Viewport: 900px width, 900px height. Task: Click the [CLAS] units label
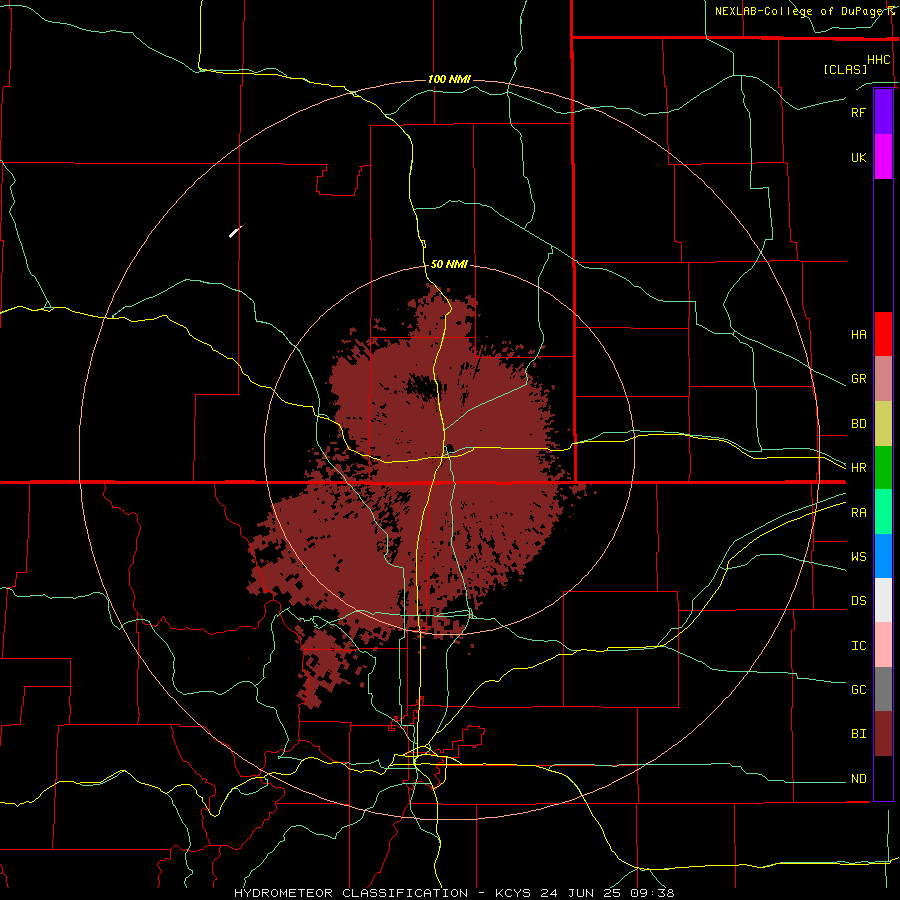click(845, 69)
